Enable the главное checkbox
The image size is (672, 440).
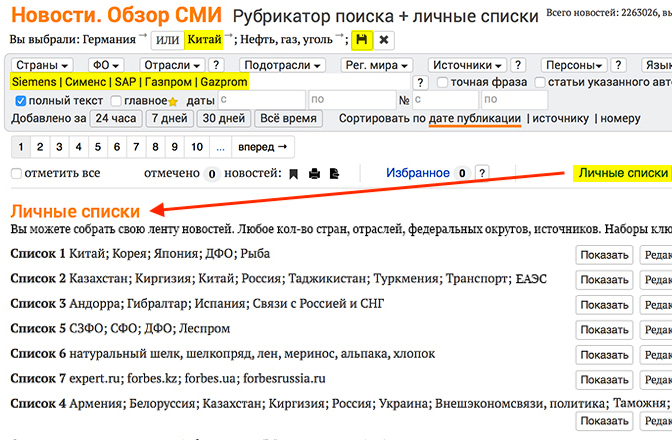[x=116, y=101]
